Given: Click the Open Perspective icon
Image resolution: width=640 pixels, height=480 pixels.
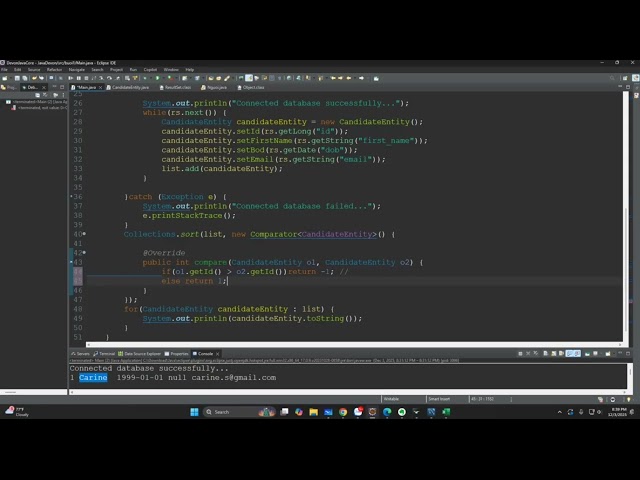Looking at the screenshot, I should [625, 78].
